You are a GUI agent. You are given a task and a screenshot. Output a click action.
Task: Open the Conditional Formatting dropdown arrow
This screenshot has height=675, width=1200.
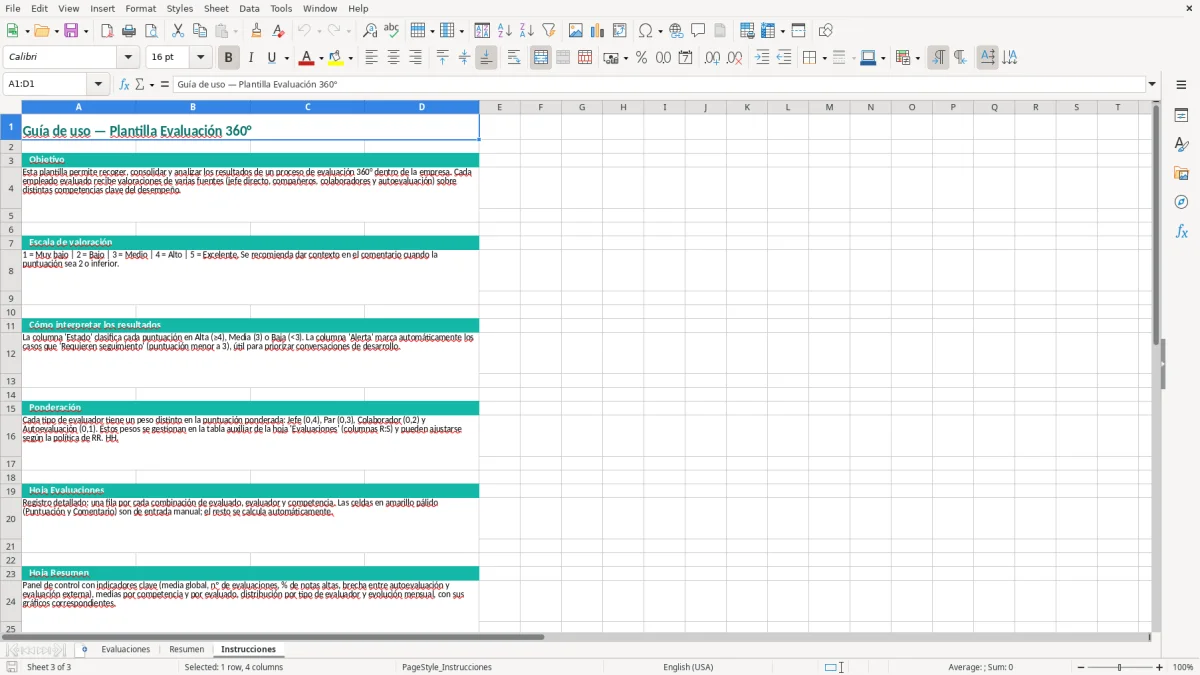click(x=917, y=58)
